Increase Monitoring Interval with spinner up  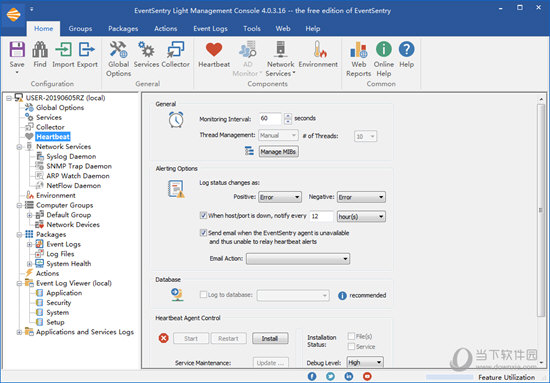[x=288, y=115]
